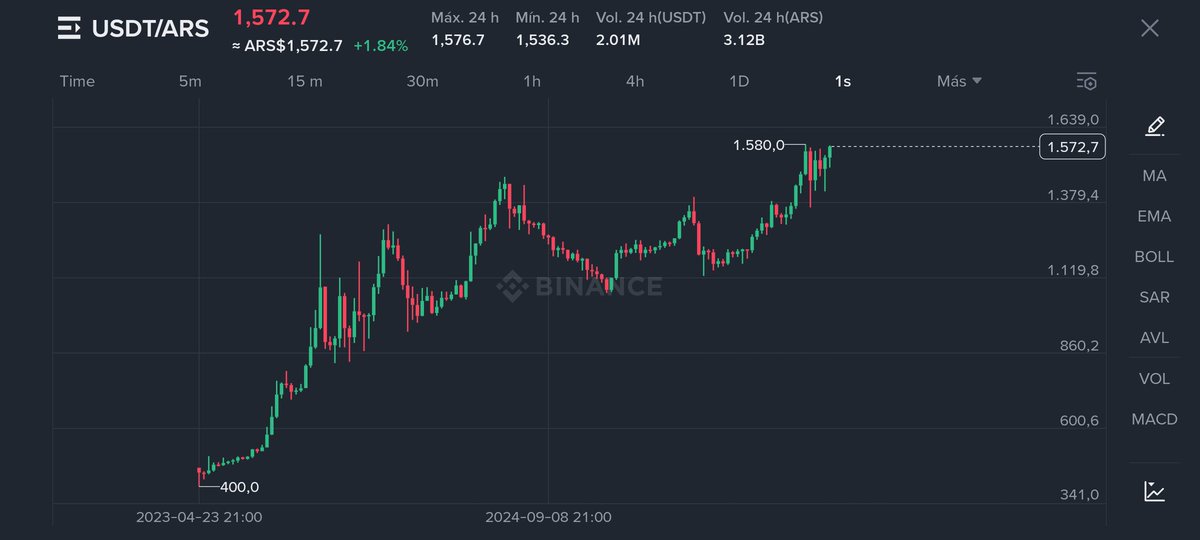Expand the Más timeframe dropdown

pos(959,81)
